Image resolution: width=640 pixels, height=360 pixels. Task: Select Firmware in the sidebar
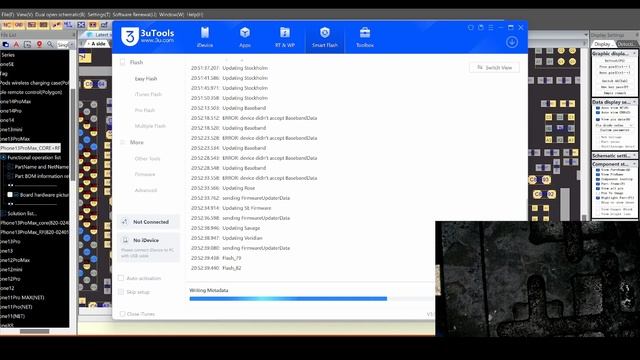click(144, 174)
